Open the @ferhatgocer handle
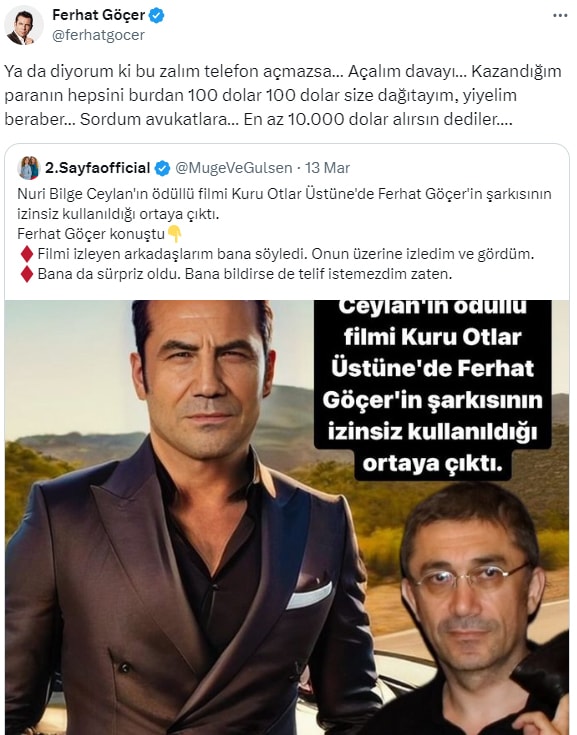 [98, 35]
